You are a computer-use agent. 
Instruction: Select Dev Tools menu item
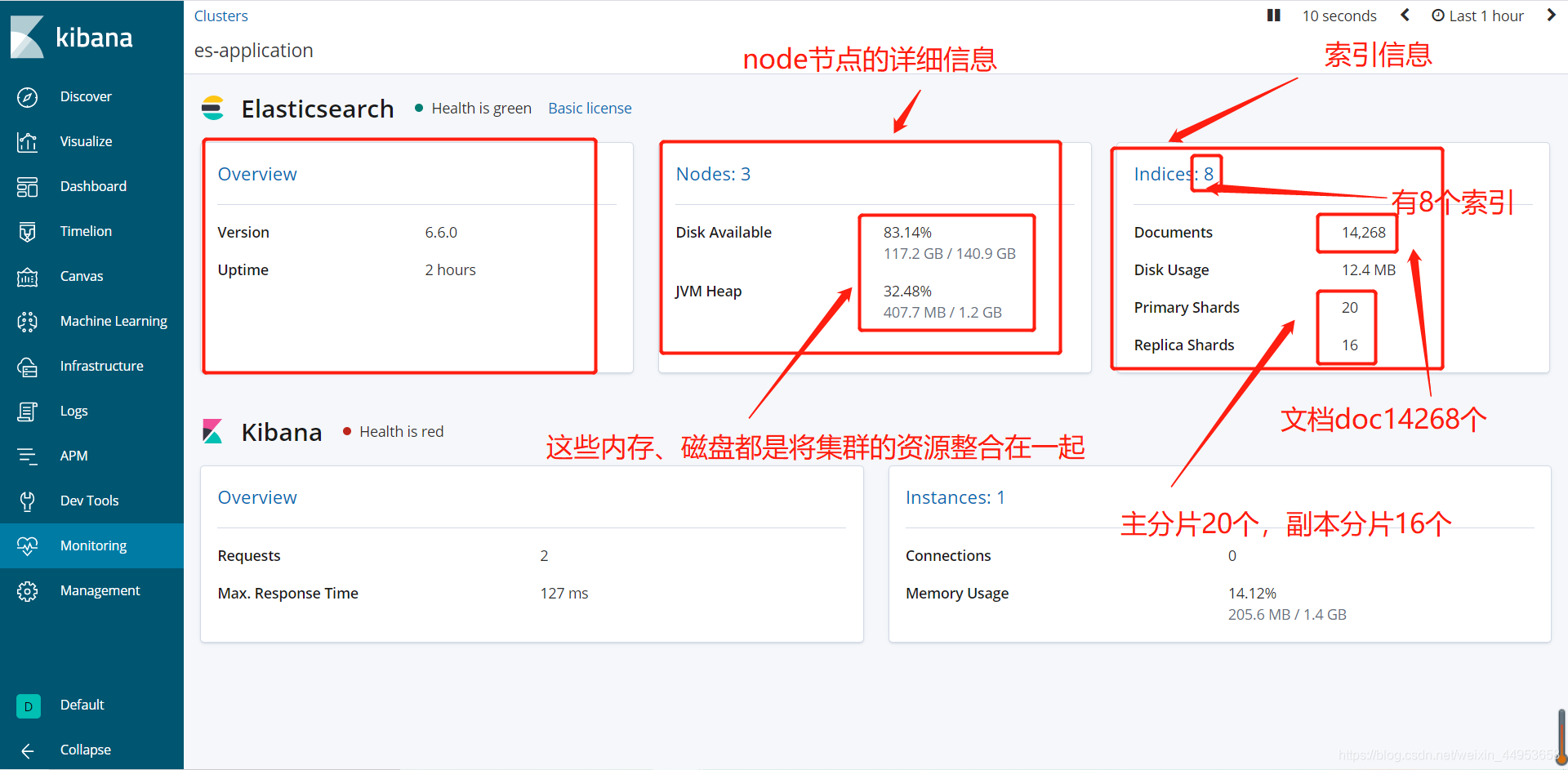(x=89, y=501)
